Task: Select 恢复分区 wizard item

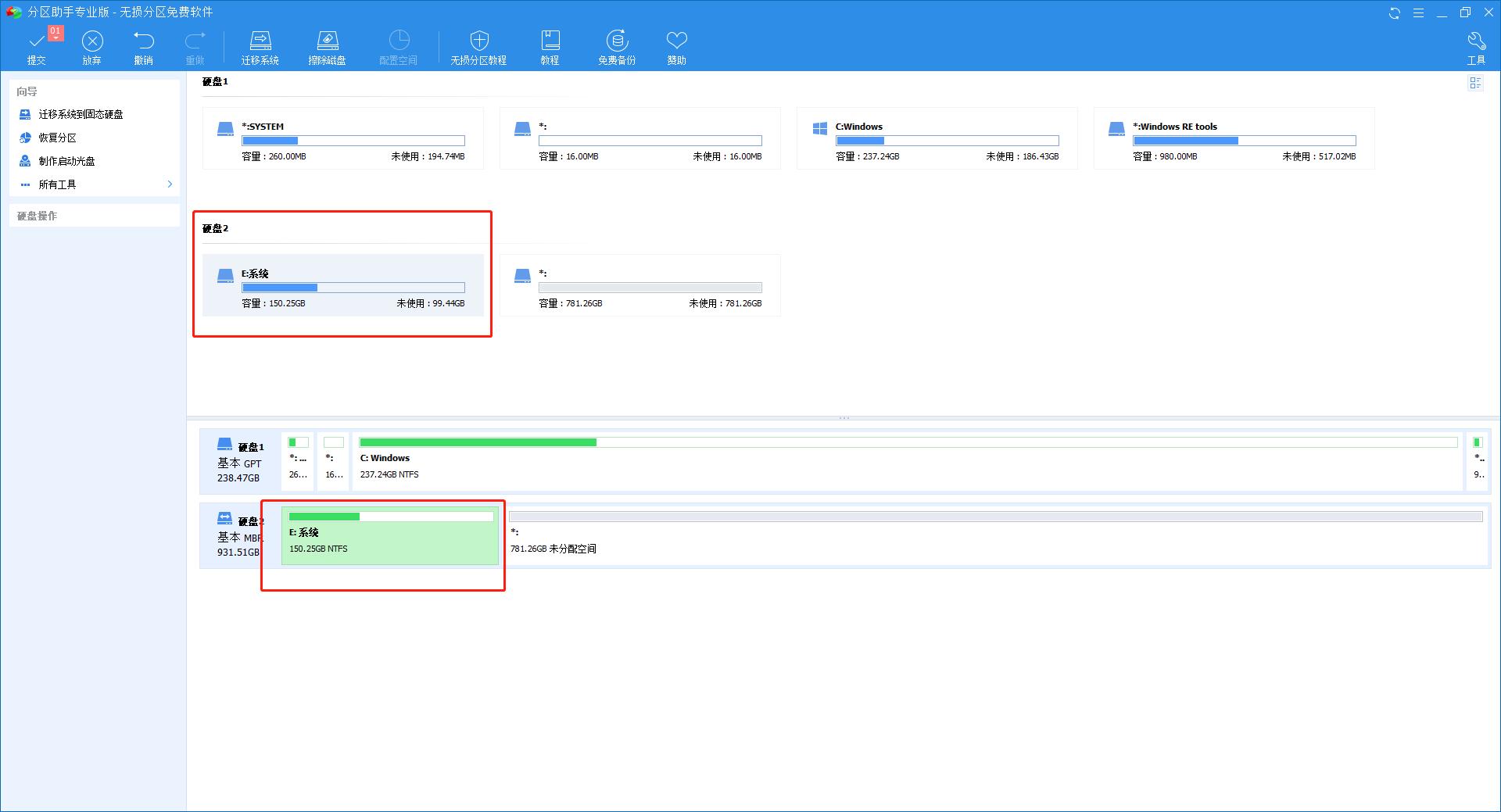Action: point(58,138)
